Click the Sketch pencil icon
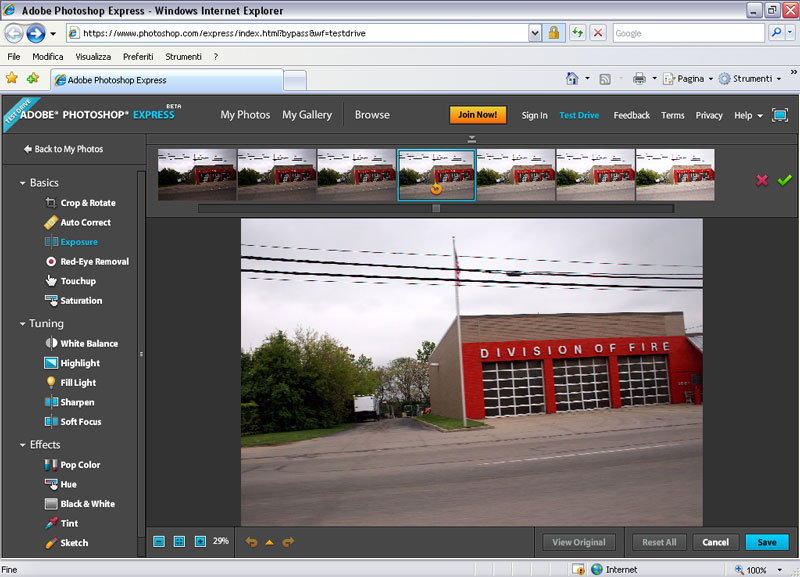The width and height of the screenshot is (800, 577). (51, 543)
